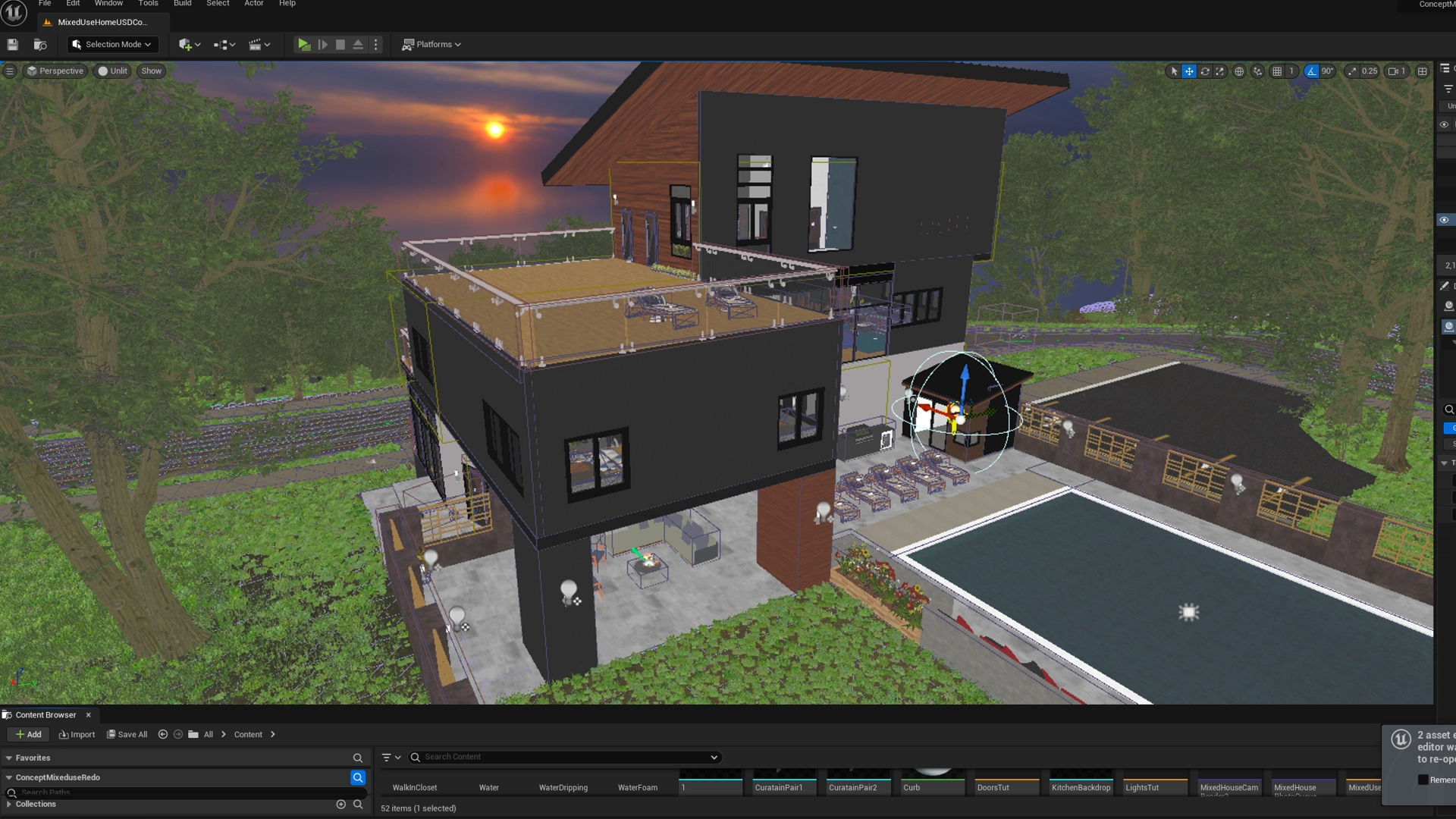The height and width of the screenshot is (819, 1456).
Task: Activate the select objects arrow tool
Action: [x=1174, y=71]
